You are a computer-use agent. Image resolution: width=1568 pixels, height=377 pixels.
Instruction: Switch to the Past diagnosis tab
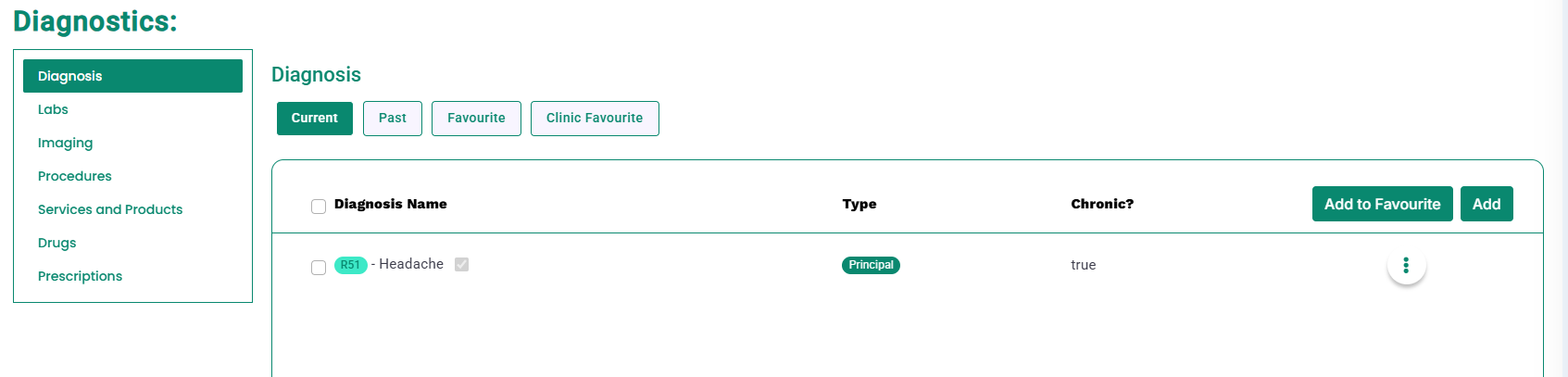point(393,119)
